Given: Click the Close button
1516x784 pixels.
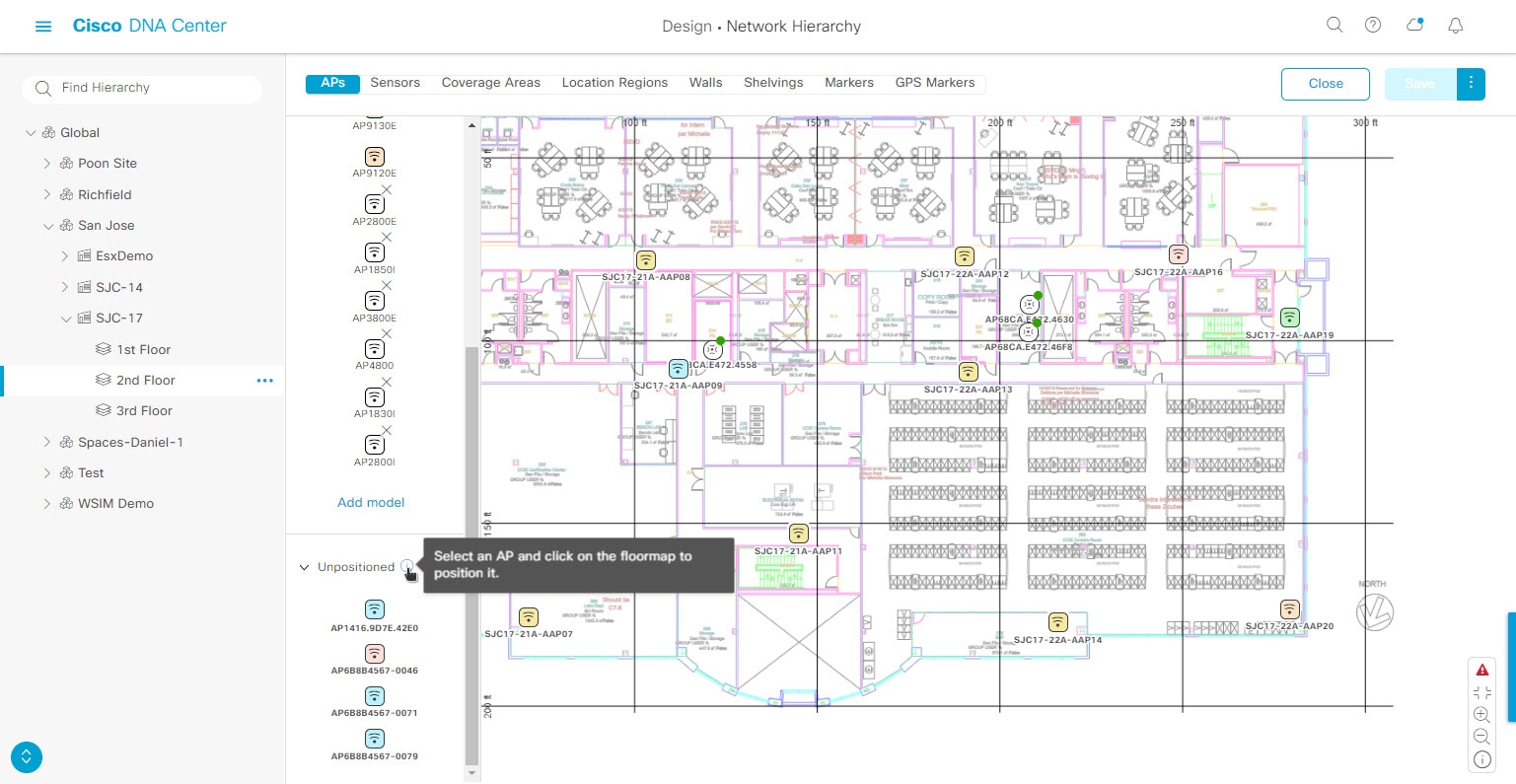Looking at the screenshot, I should [x=1326, y=84].
